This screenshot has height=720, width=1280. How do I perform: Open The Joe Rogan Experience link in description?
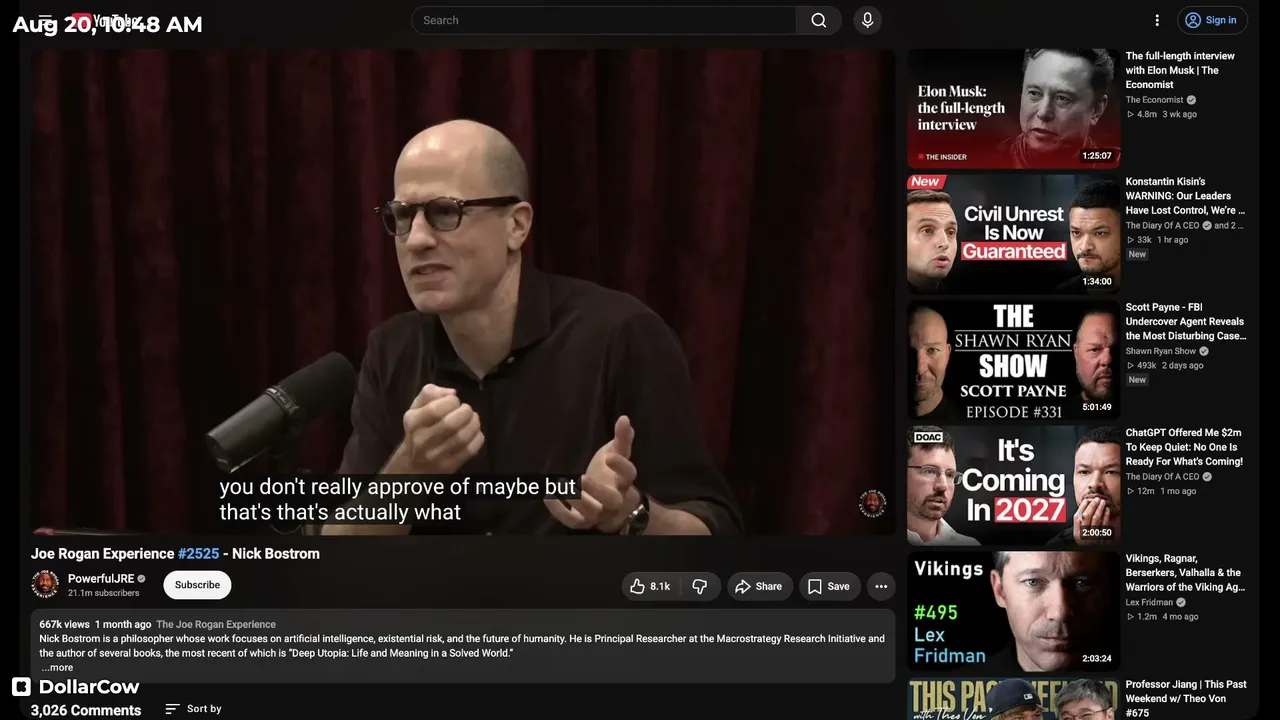click(216, 624)
